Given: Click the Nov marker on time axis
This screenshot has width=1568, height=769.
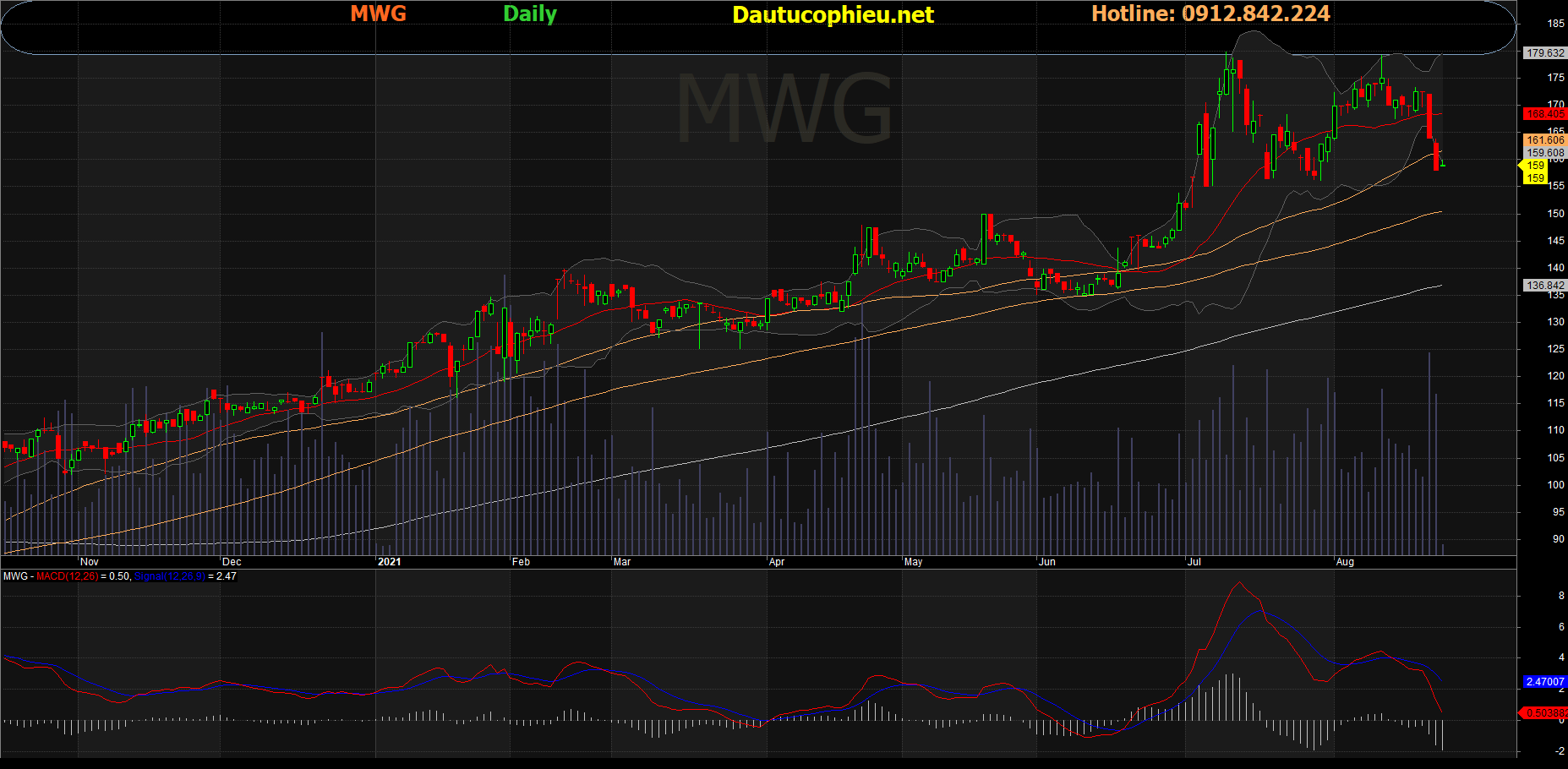Looking at the screenshot, I should point(89,562).
